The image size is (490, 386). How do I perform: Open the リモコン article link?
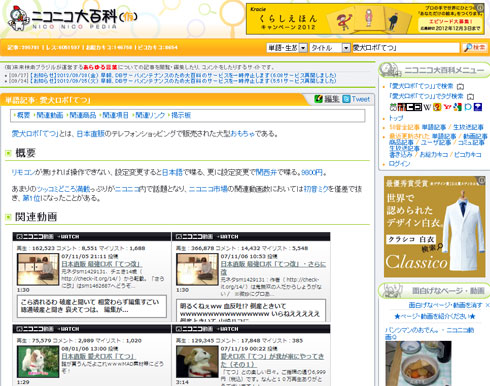click(x=23, y=172)
